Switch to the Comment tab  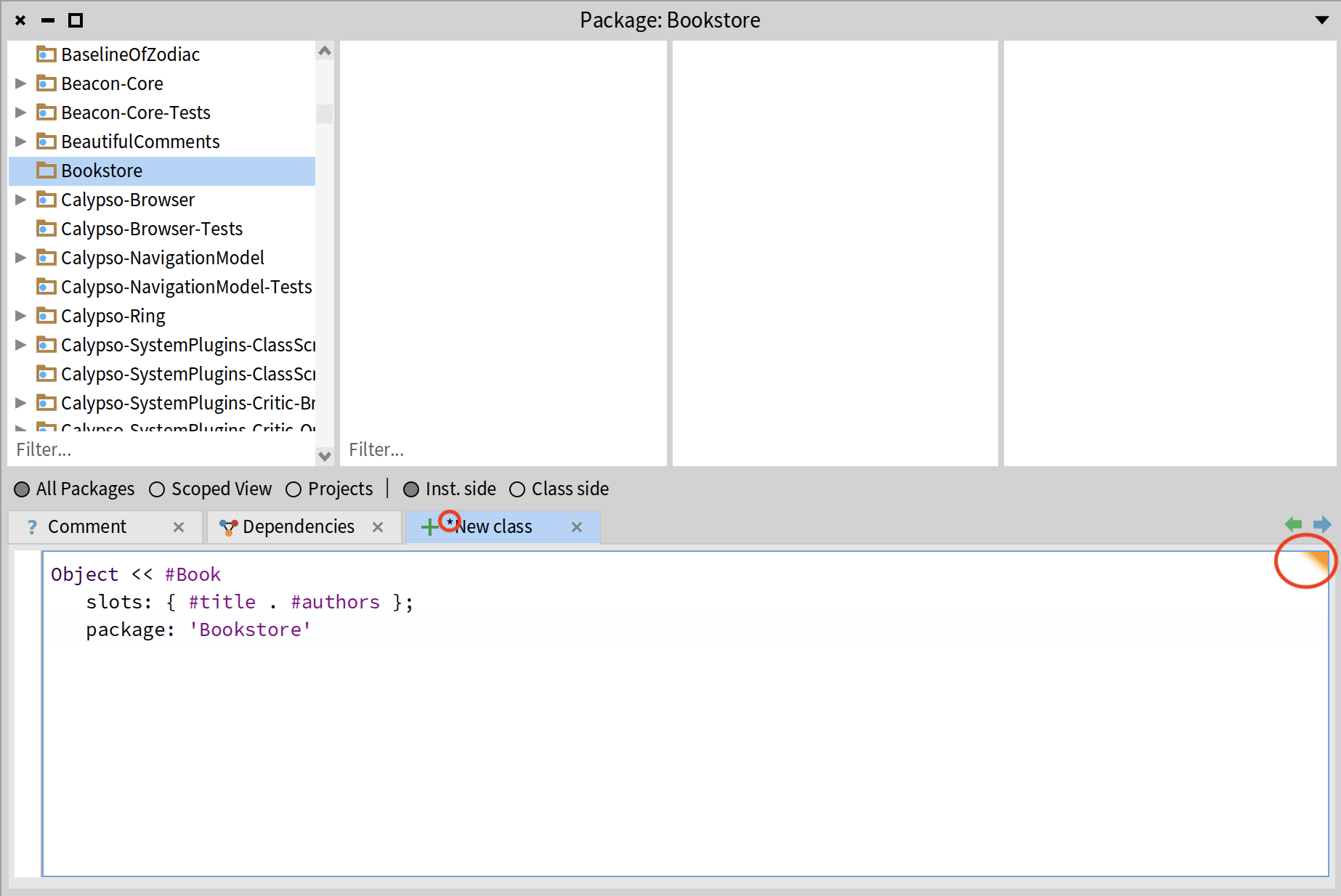pyautogui.click(x=87, y=527)
